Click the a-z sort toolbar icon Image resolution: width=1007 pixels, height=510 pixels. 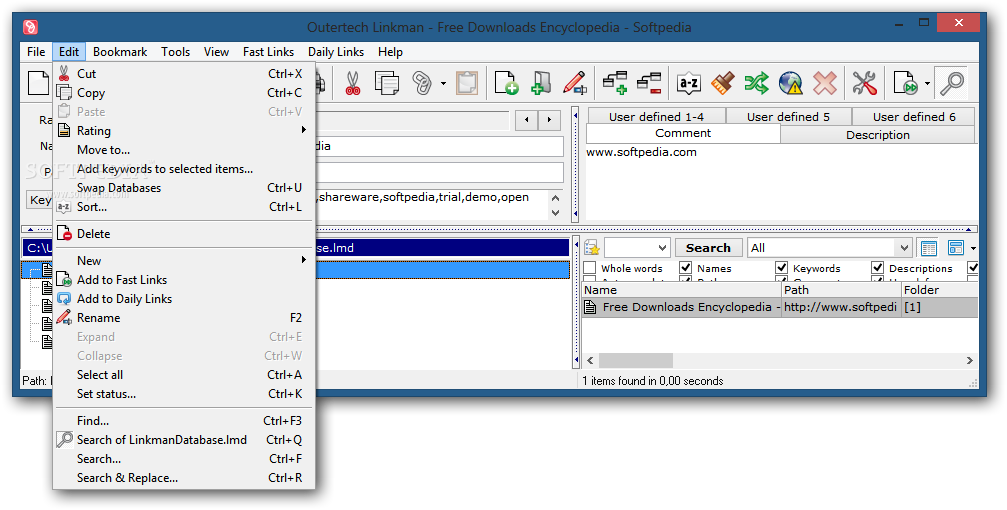tap(688, 84)
